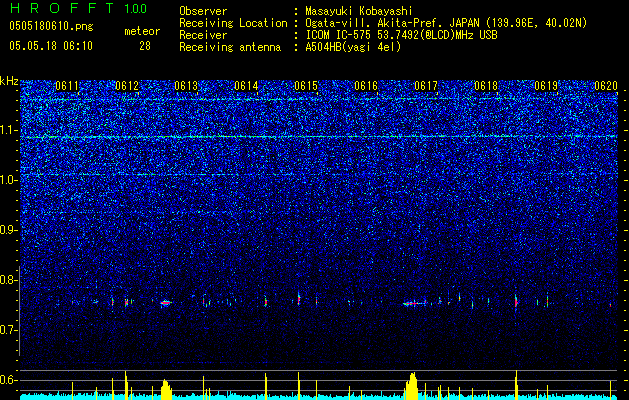Click the 1.0 kHz axis label
This screenshot has width=629, height=400.
click(9, 180)
